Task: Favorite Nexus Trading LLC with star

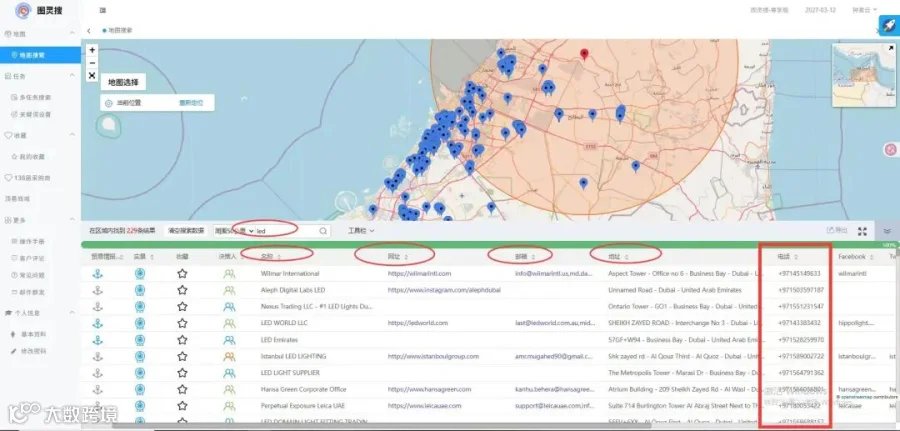Action: 182,306
